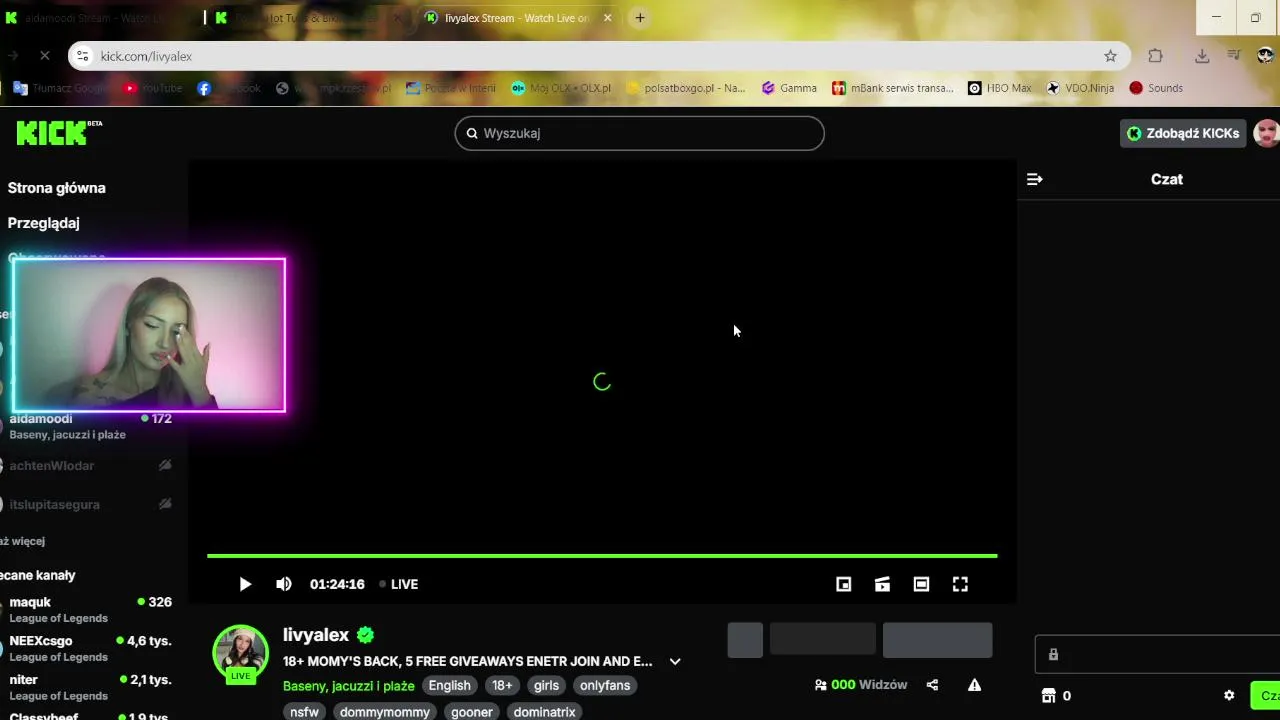Open the Mój OLX bookmark
Image resolution: width=1280 pixels, height=720 pixels.
561,88
